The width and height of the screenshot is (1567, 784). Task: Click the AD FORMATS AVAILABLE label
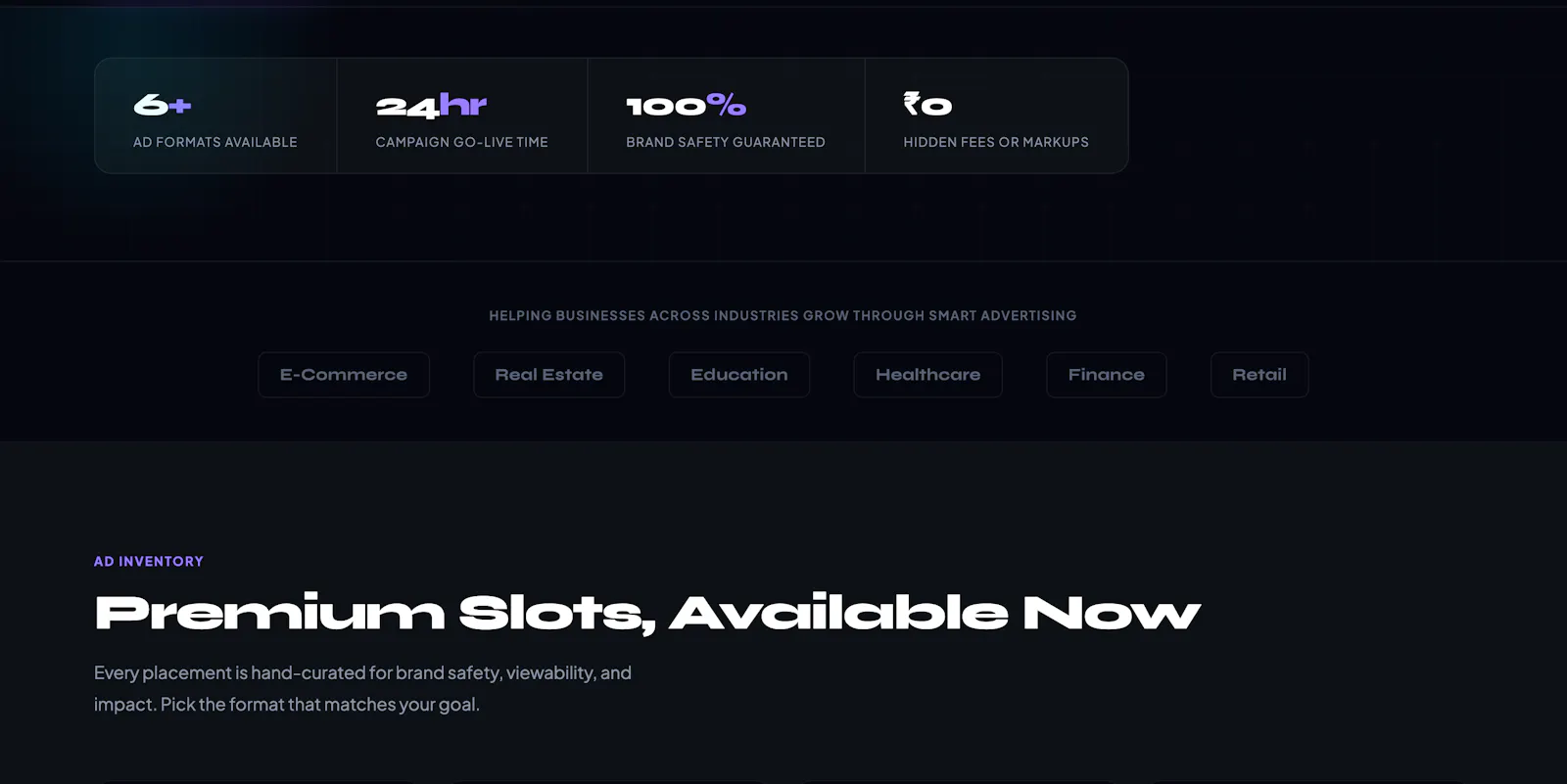(x=215, y=142)
